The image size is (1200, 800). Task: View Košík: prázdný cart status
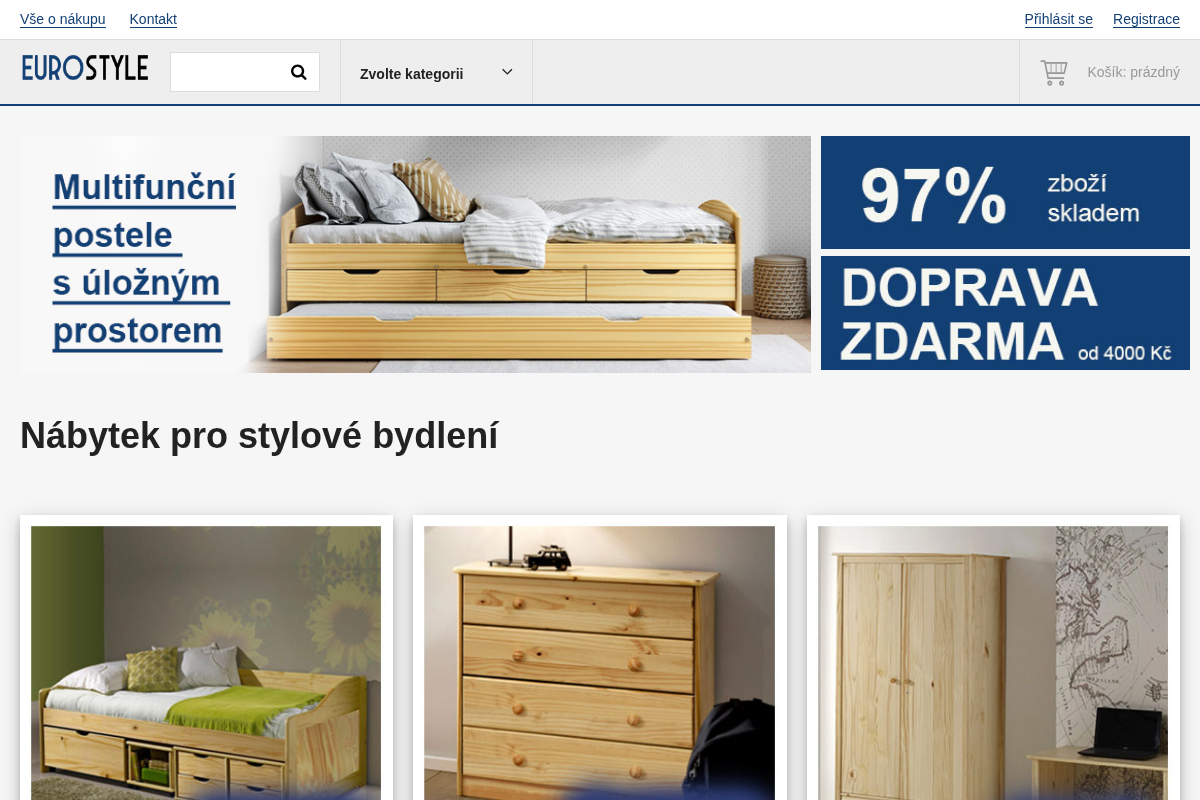click(x=1133, y=72)
